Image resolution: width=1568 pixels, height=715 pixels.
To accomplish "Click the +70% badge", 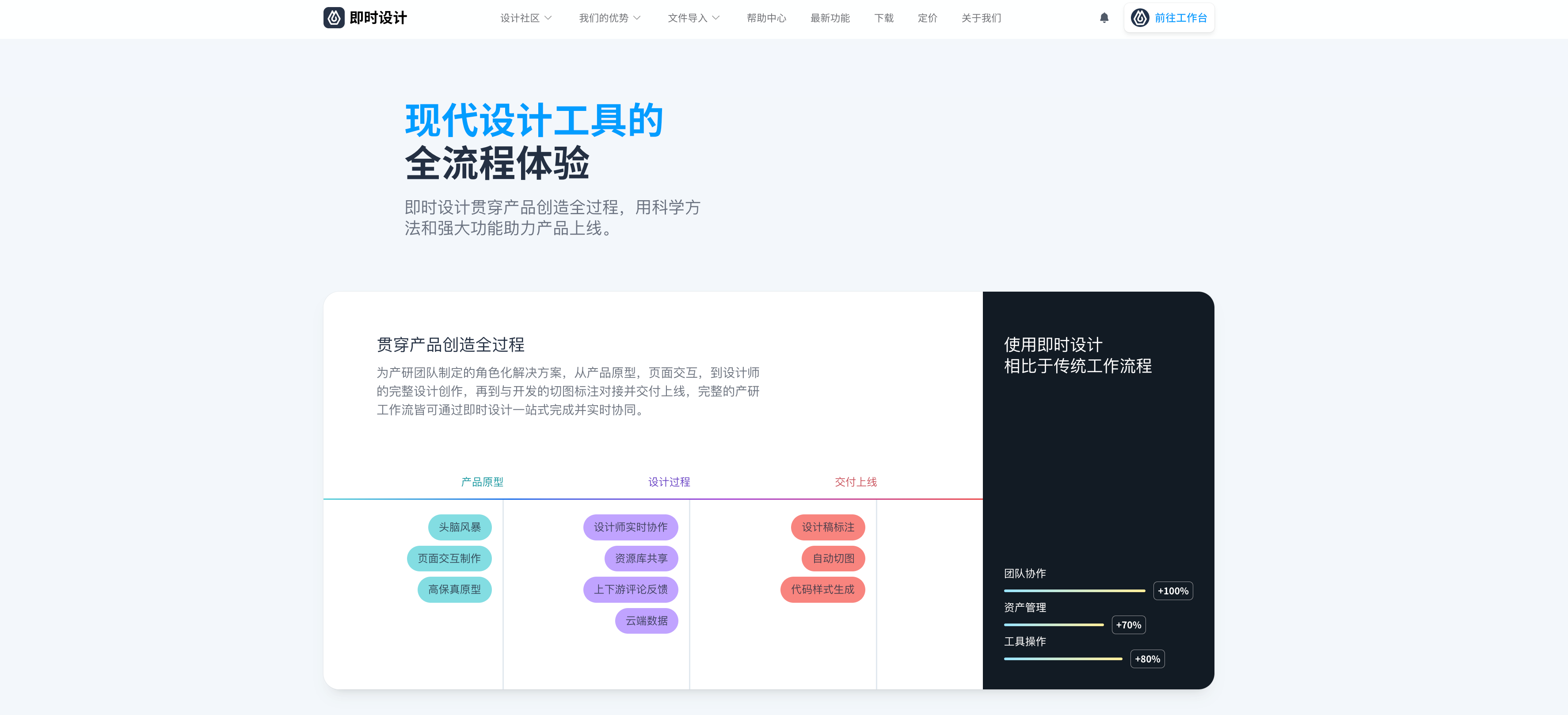I will (x=1129, y=625).
